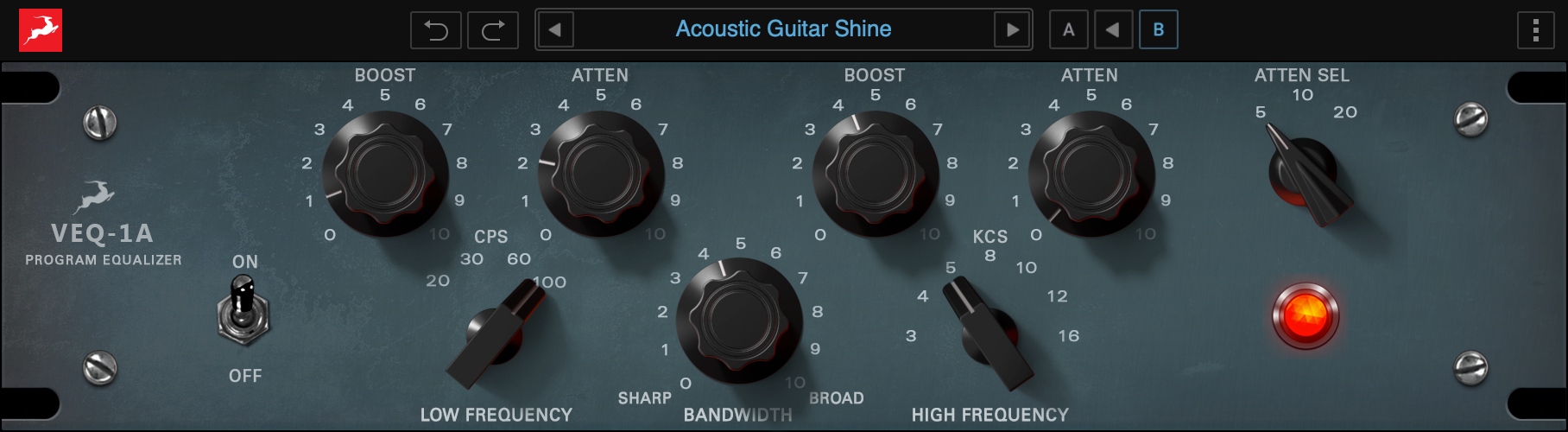
Task: Open the three-dot options menu
Action: [1535, 30]
